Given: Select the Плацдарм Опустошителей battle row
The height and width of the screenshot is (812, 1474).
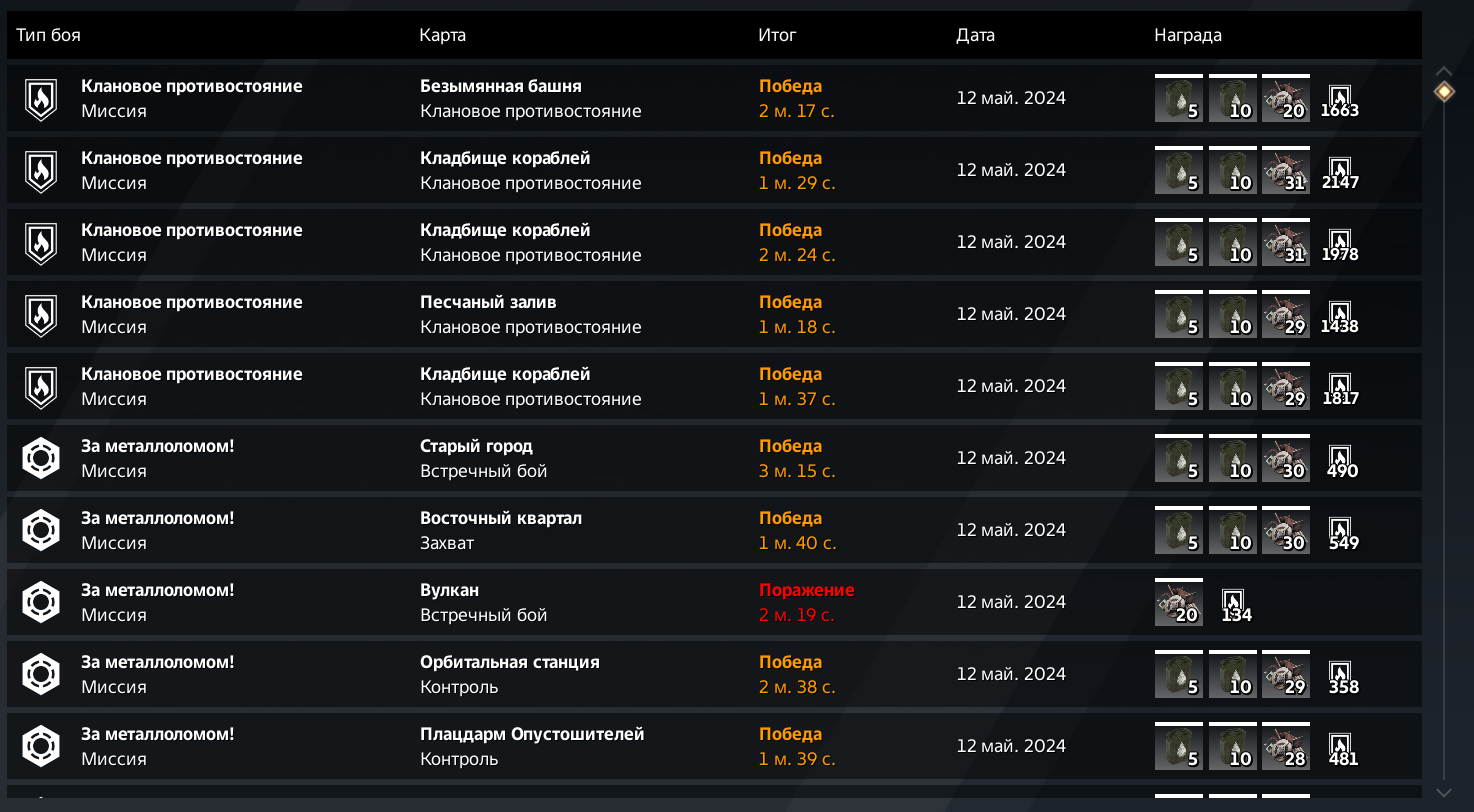Looking at the screenshot, I should pos(531,735).
